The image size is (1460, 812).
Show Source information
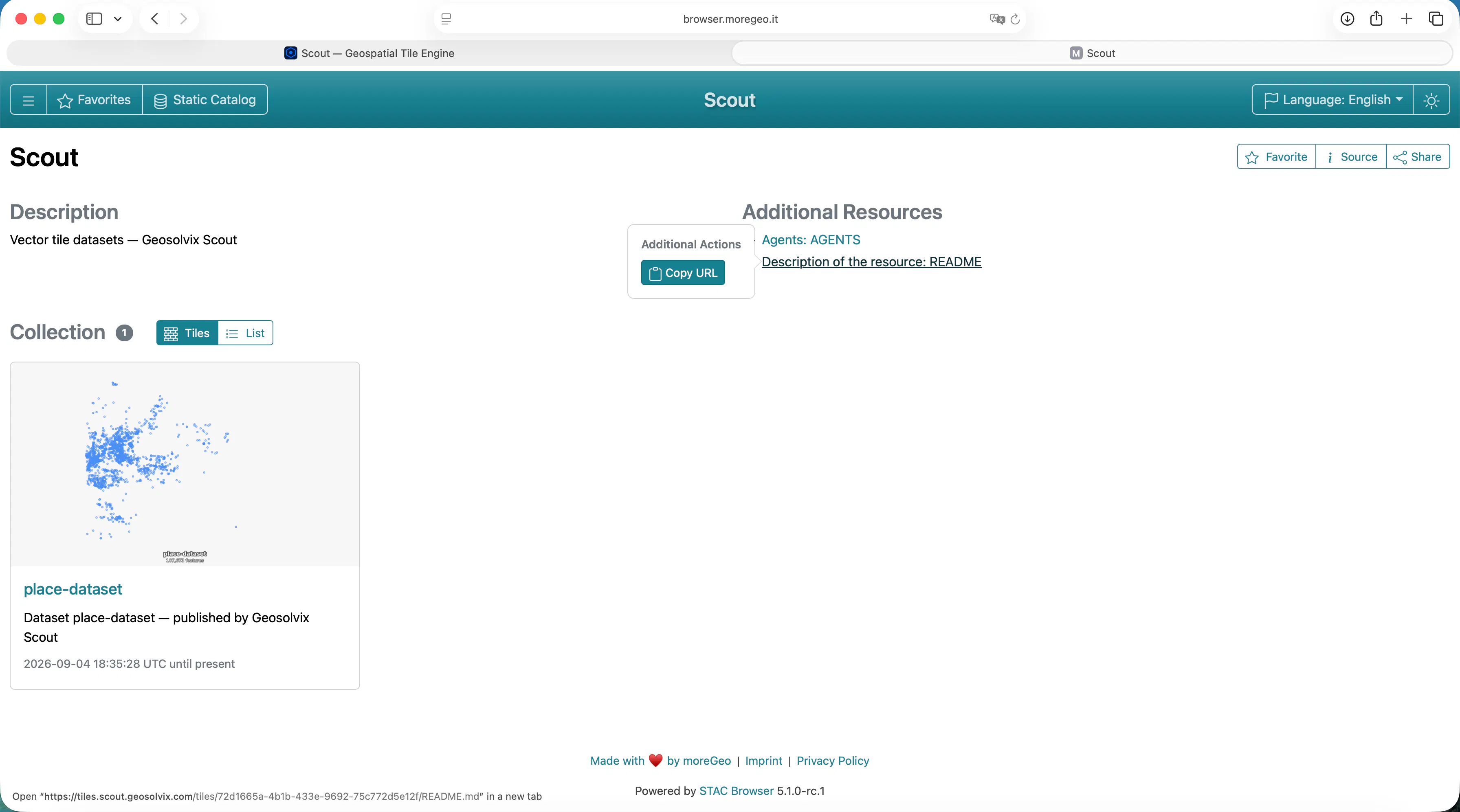tap(1351, 157)
